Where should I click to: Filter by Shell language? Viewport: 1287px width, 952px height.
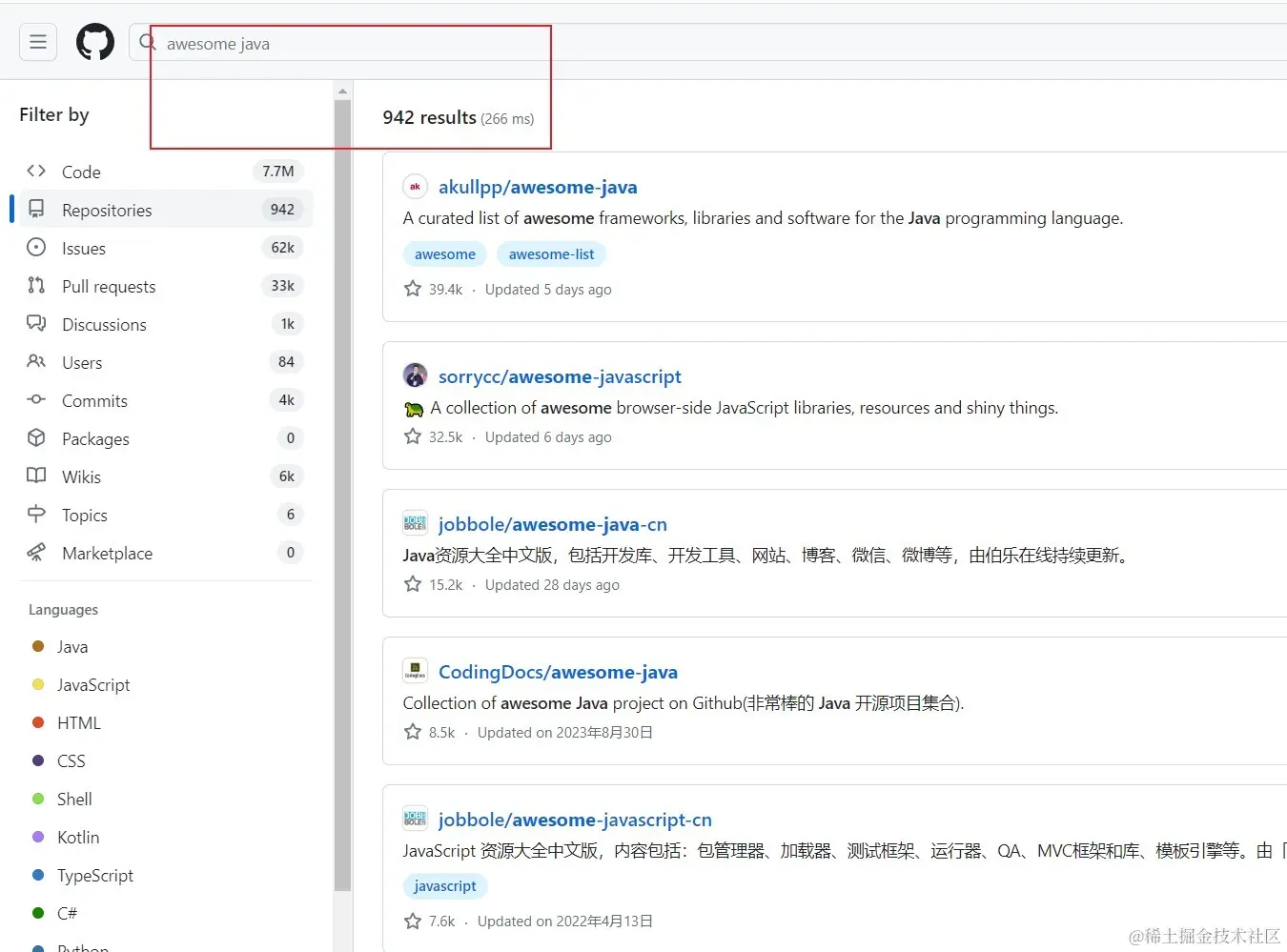[74, 800]
